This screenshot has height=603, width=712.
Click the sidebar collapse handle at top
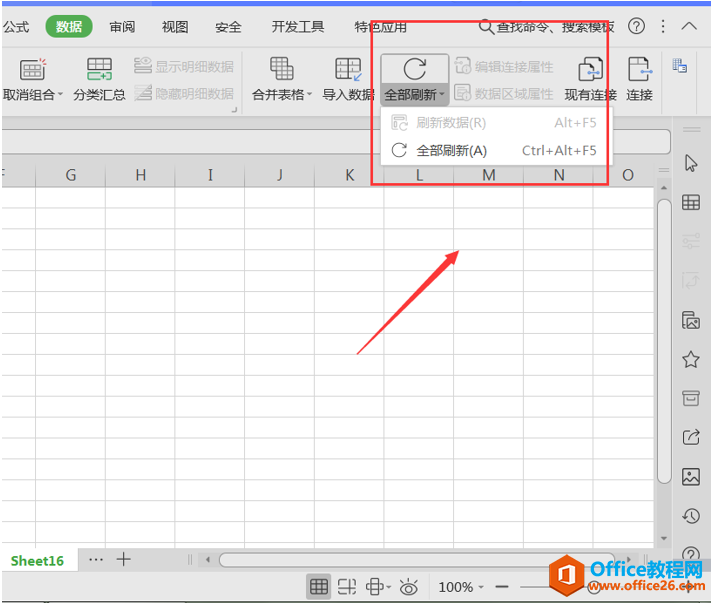click(x=692, y=130)
